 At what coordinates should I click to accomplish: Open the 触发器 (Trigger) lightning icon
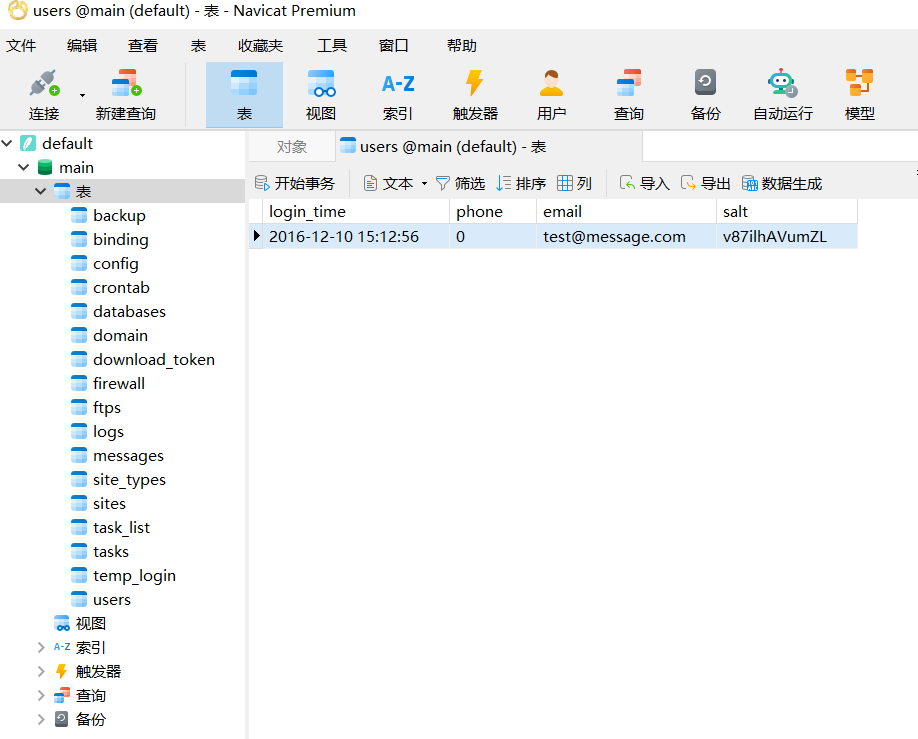tap(475, 84)
